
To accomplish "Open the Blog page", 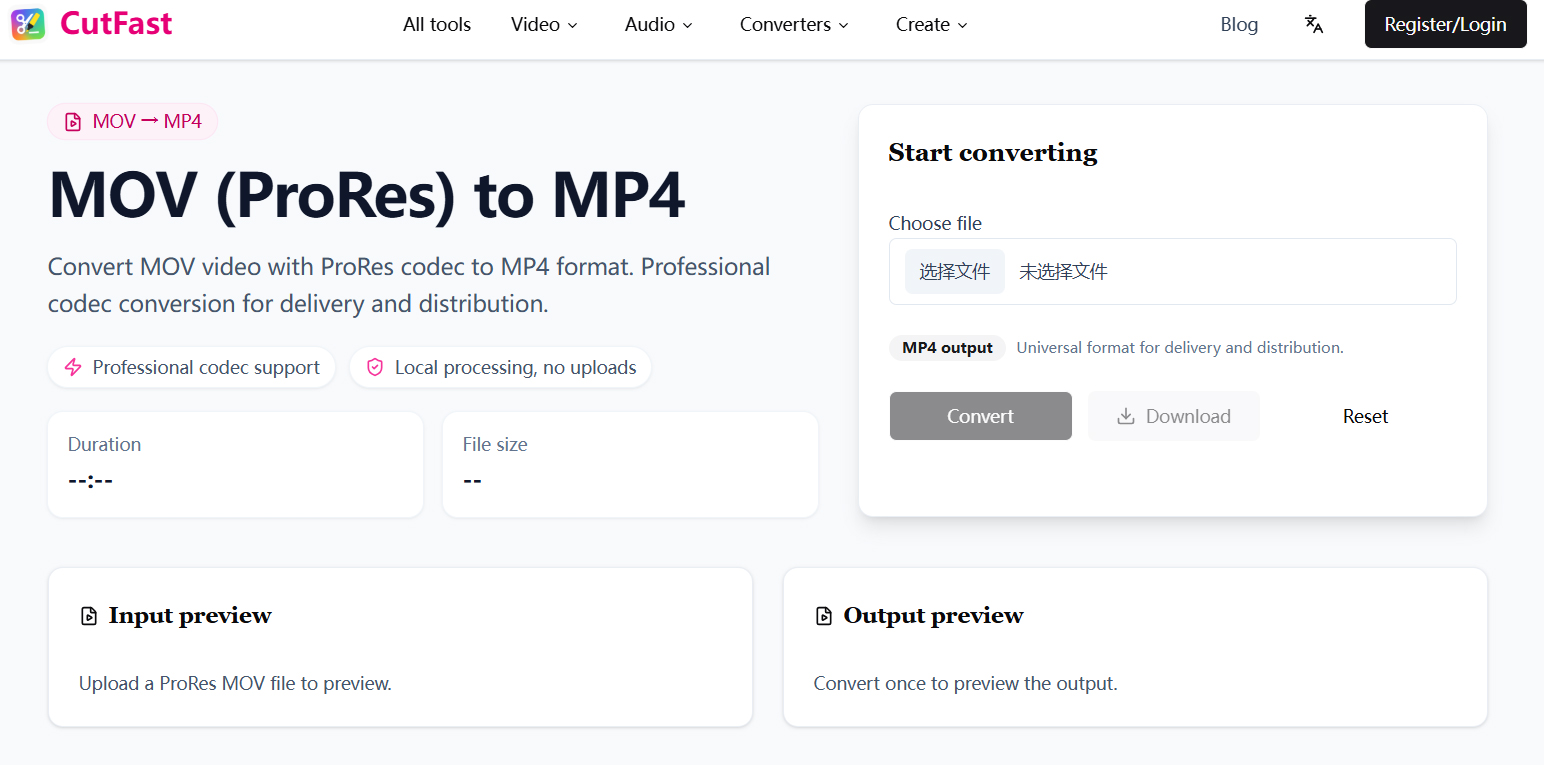I will click(x=1239, y=24).
